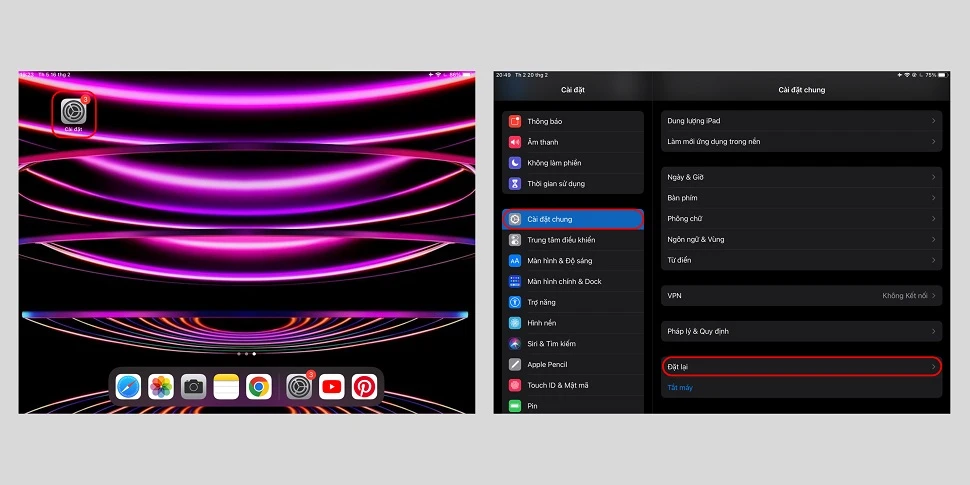
Task: Tap home screen page indicator dots
Action: [246, 354]
